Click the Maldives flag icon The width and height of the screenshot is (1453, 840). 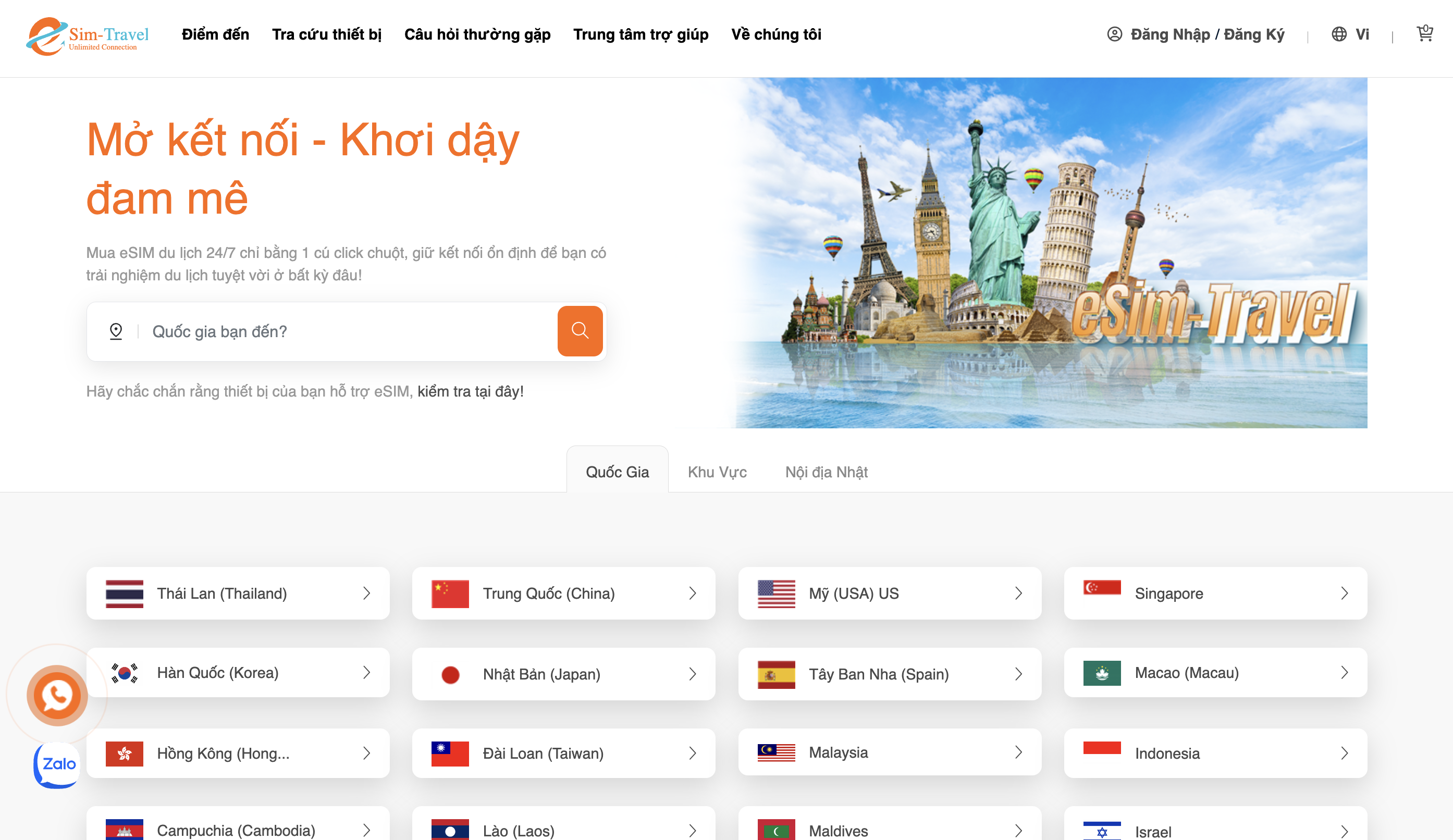click(x=776, y=830)
